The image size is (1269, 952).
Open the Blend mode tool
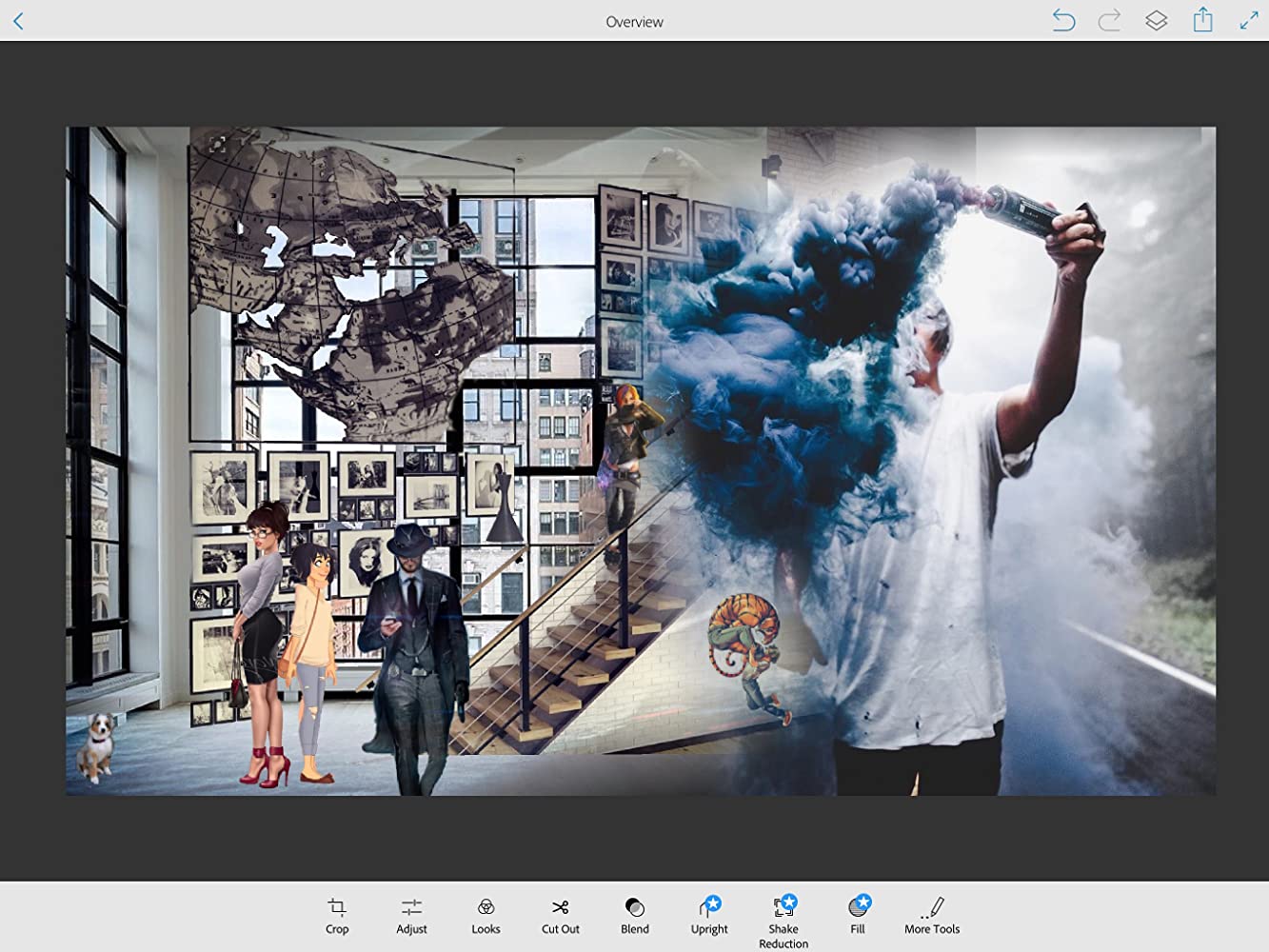(x=634, y=915)
